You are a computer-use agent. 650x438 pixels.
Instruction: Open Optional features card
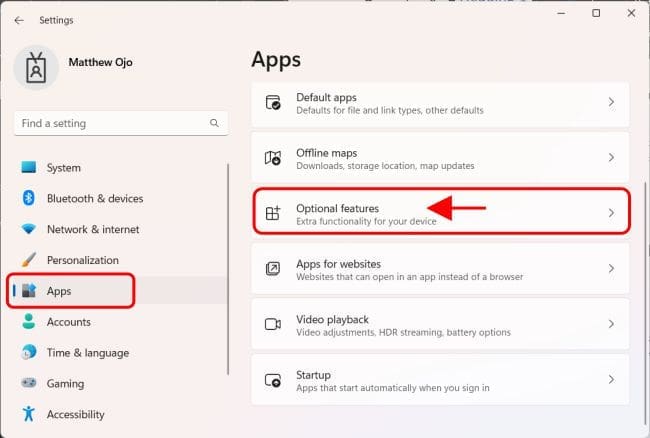(441, 211)
